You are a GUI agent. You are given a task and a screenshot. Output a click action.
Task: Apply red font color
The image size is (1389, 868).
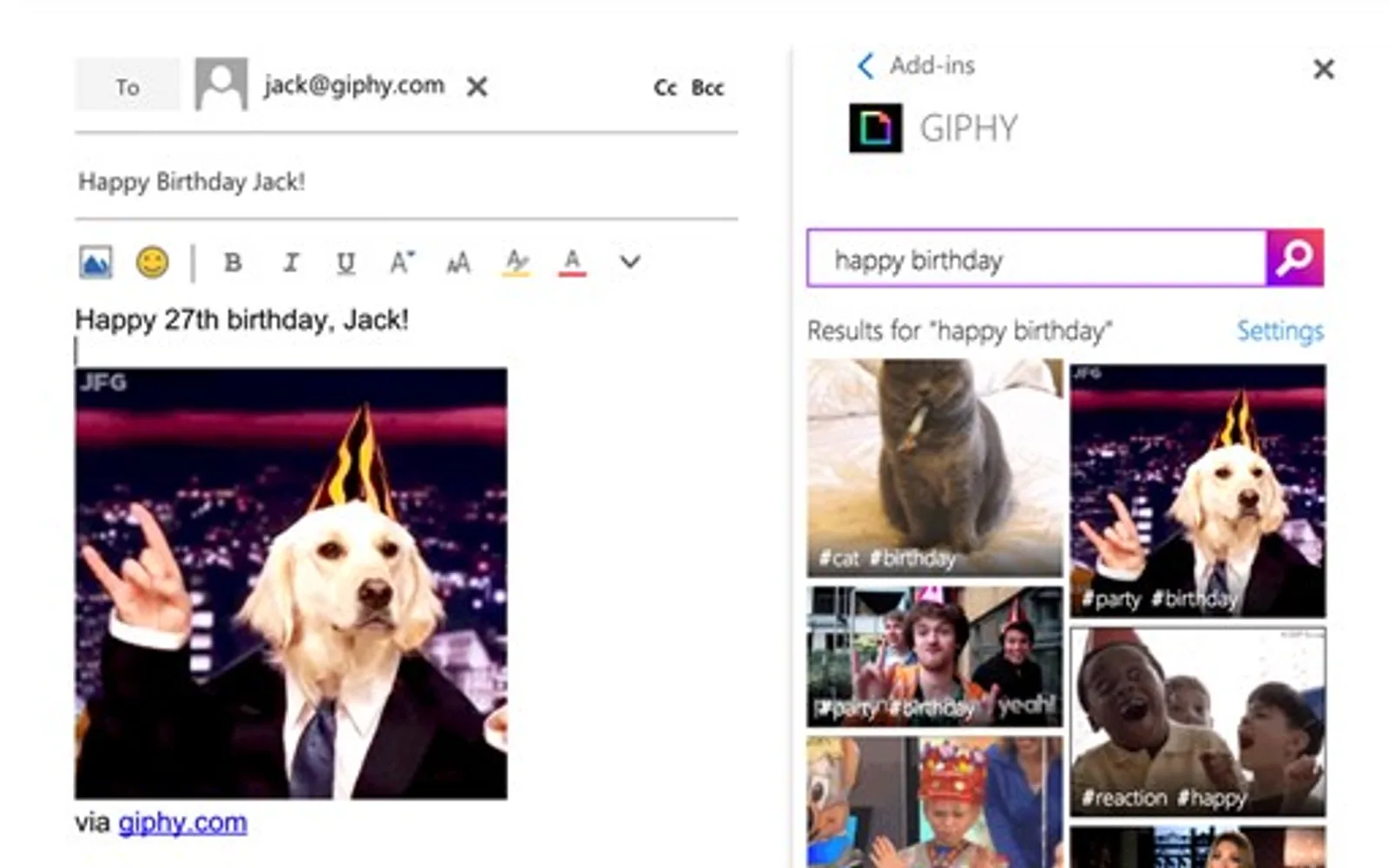[572, 262]
